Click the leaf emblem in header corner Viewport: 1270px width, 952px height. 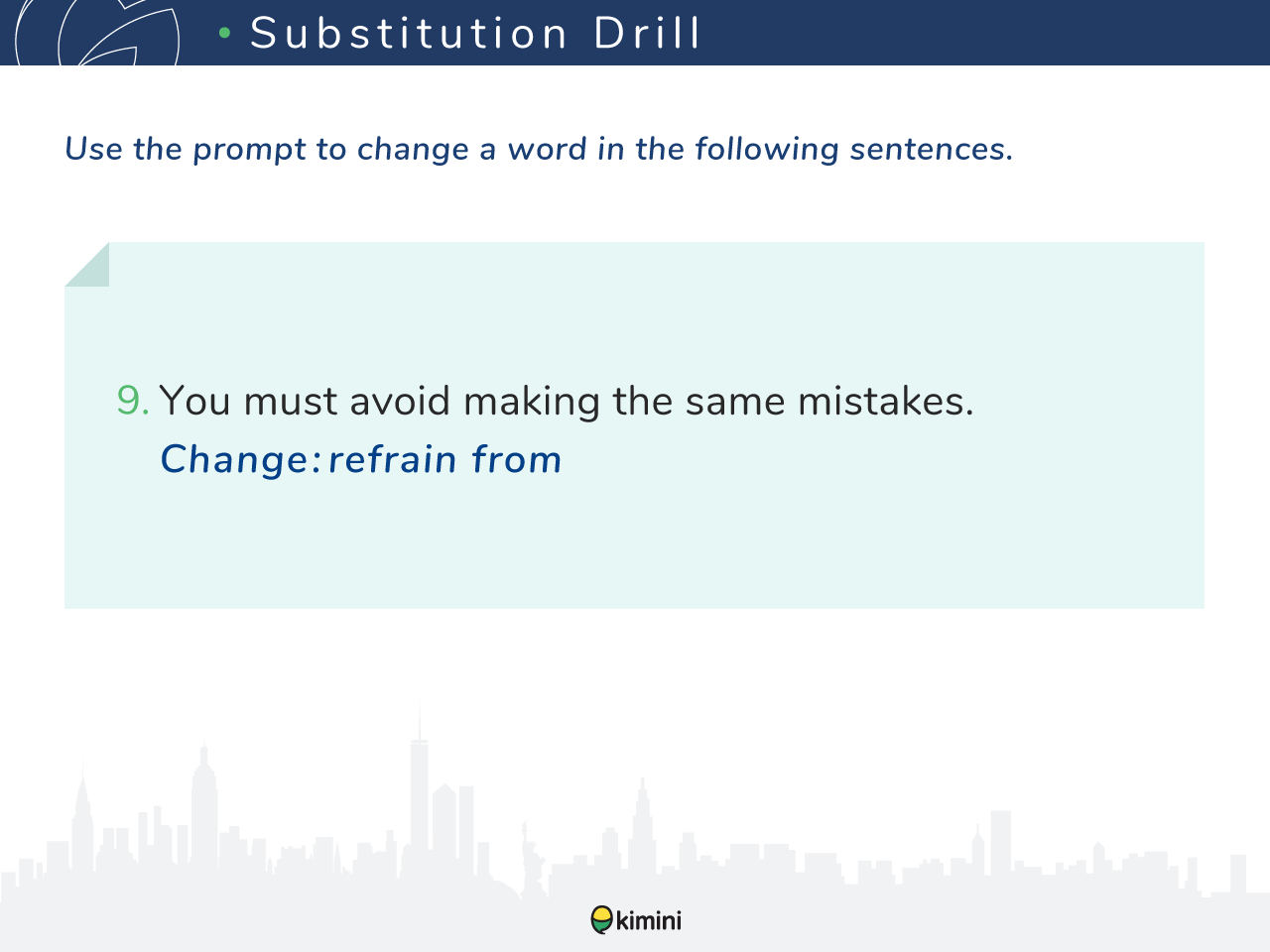97,33
